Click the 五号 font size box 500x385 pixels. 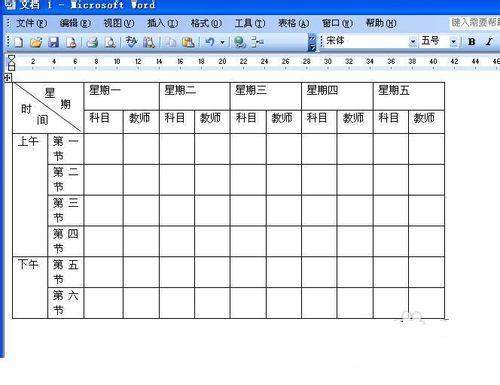[434, 41]
